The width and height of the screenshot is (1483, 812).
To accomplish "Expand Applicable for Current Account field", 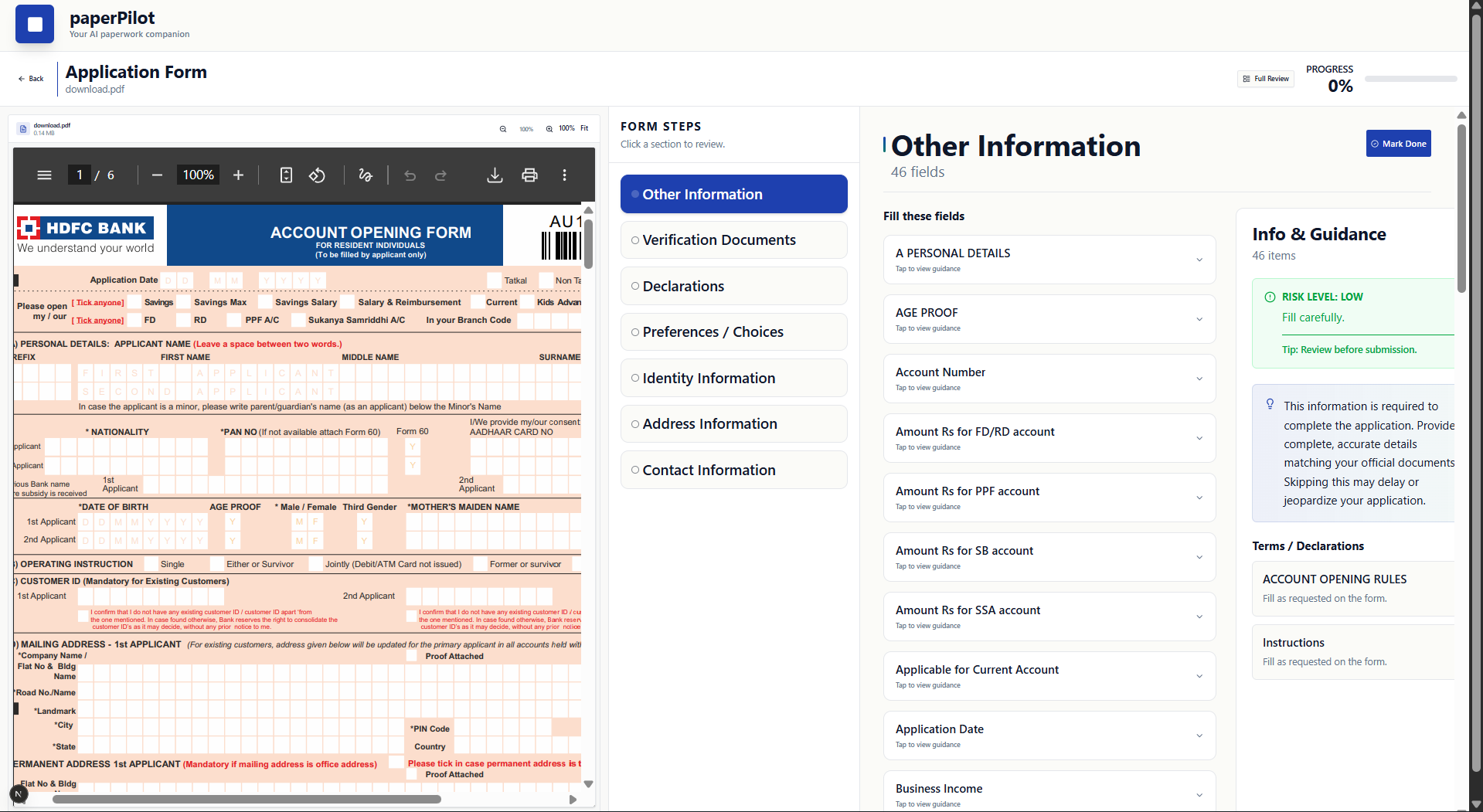I will pos(1049,676).
